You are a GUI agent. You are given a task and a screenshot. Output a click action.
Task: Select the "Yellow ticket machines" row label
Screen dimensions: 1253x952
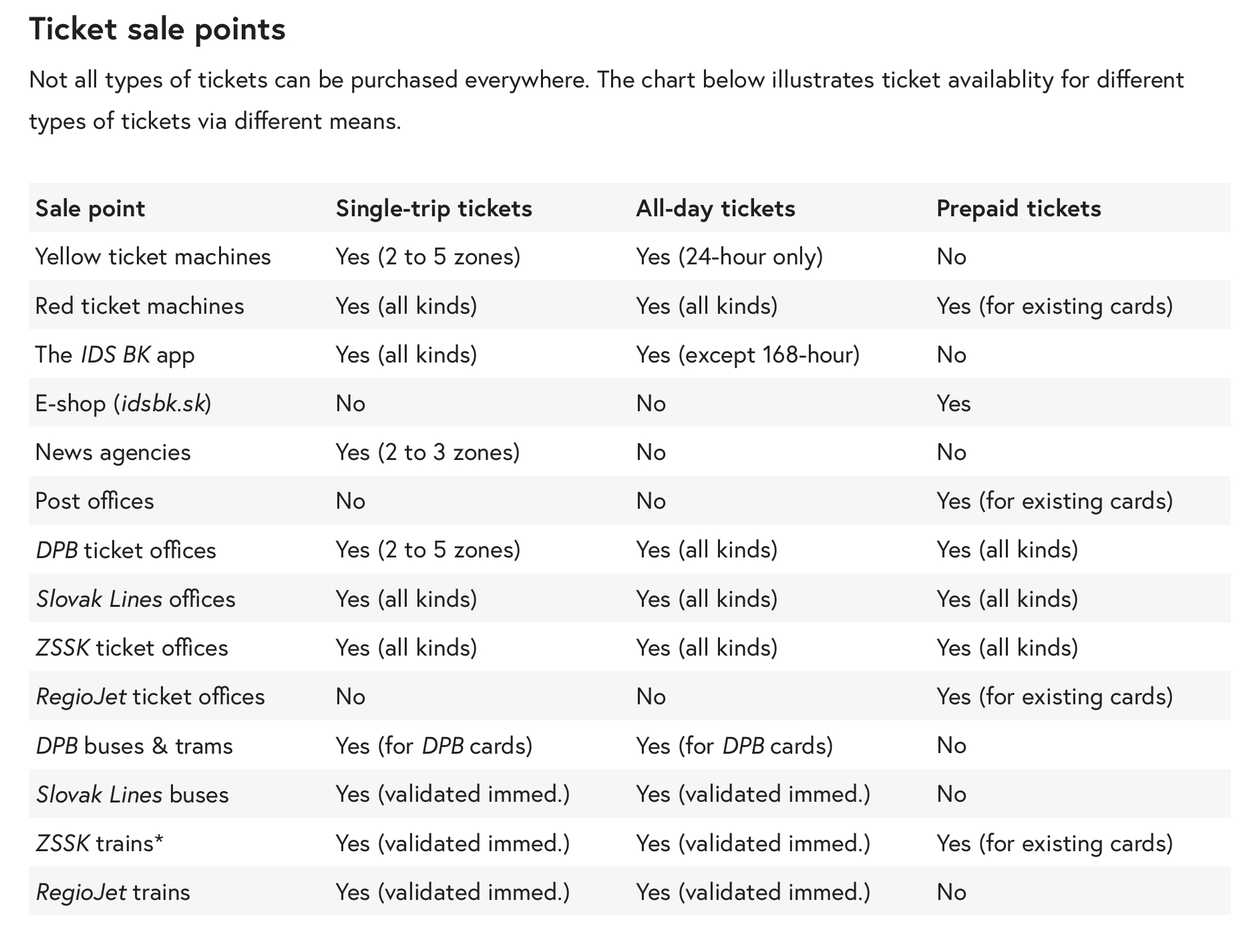click(x=153, y=257)
